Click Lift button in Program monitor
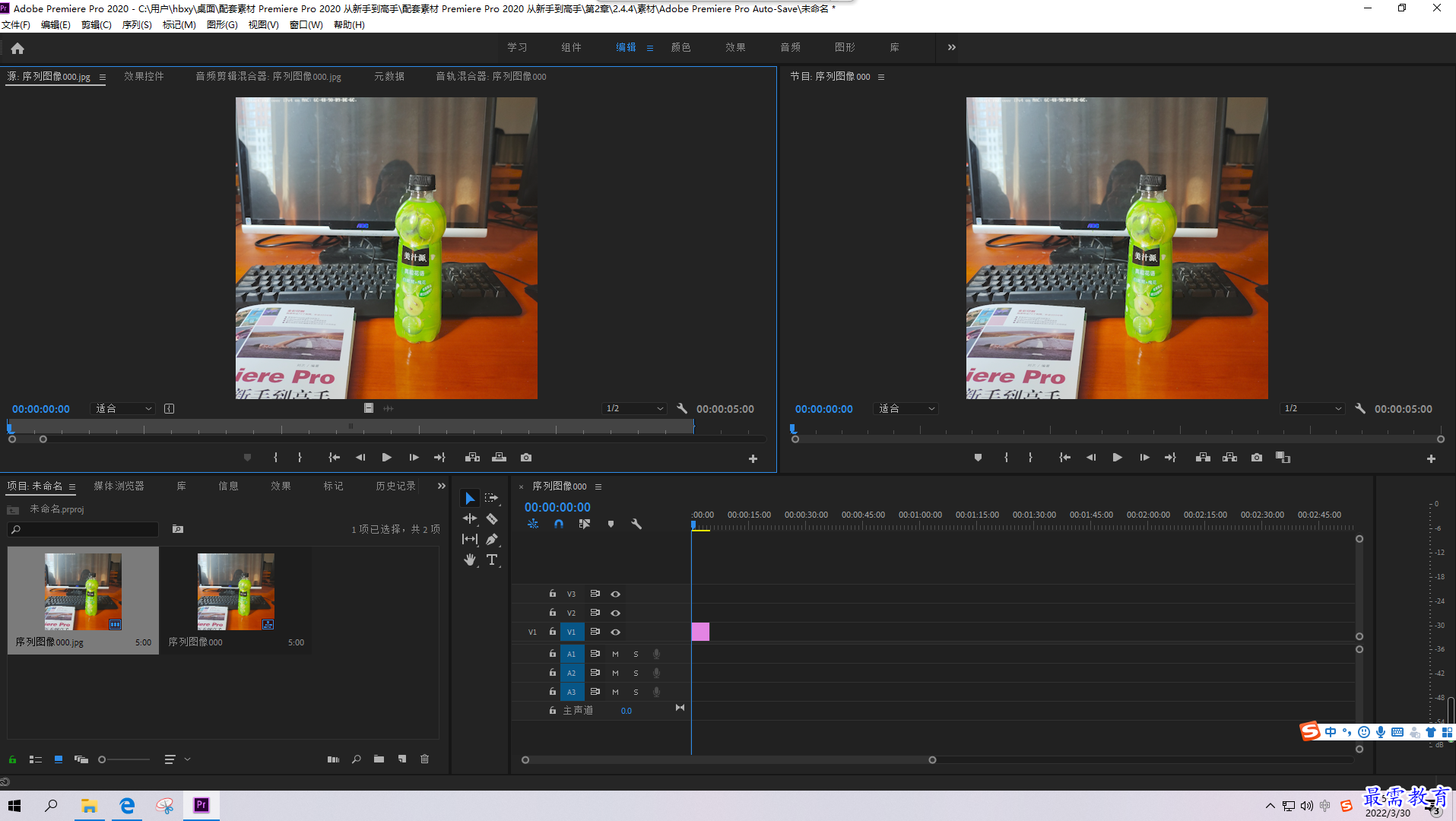The image size is (1456, 821). pyautogui.click(x=1203, y=458)
